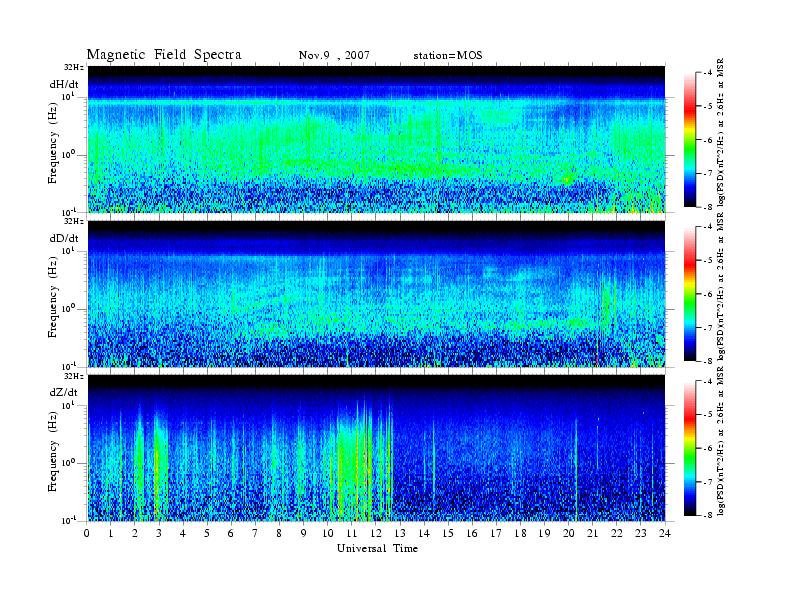Screen dimensions: 792x612
Task: Click the "-6" value on the dD/dt color bar
Action: (708, 294)
